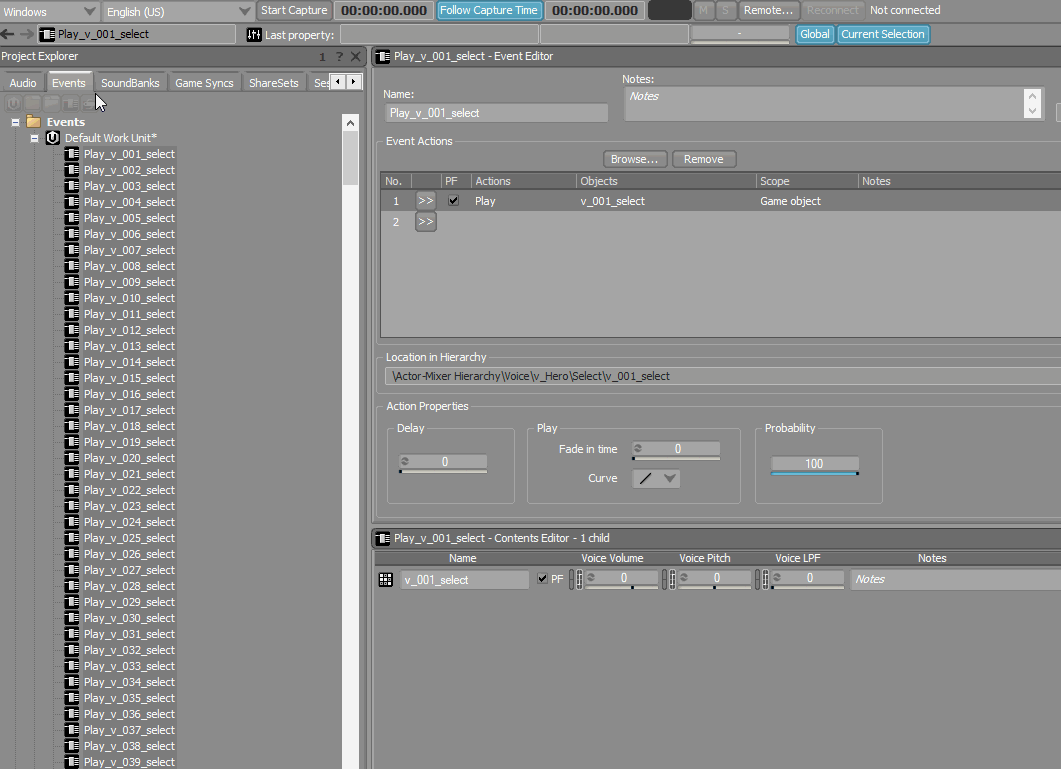Click the event icon beside Play_v_020_select
The width and height of the screenshot is (1061, 769).
tap(72, 458)
